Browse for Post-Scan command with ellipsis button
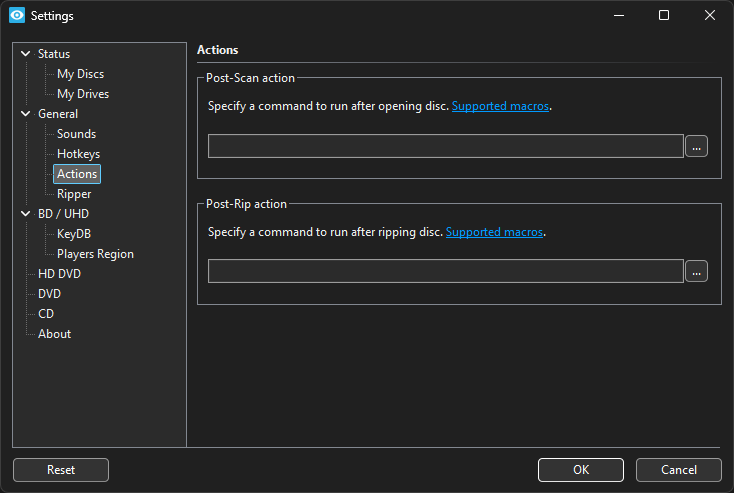 click(x=696, y=146)
